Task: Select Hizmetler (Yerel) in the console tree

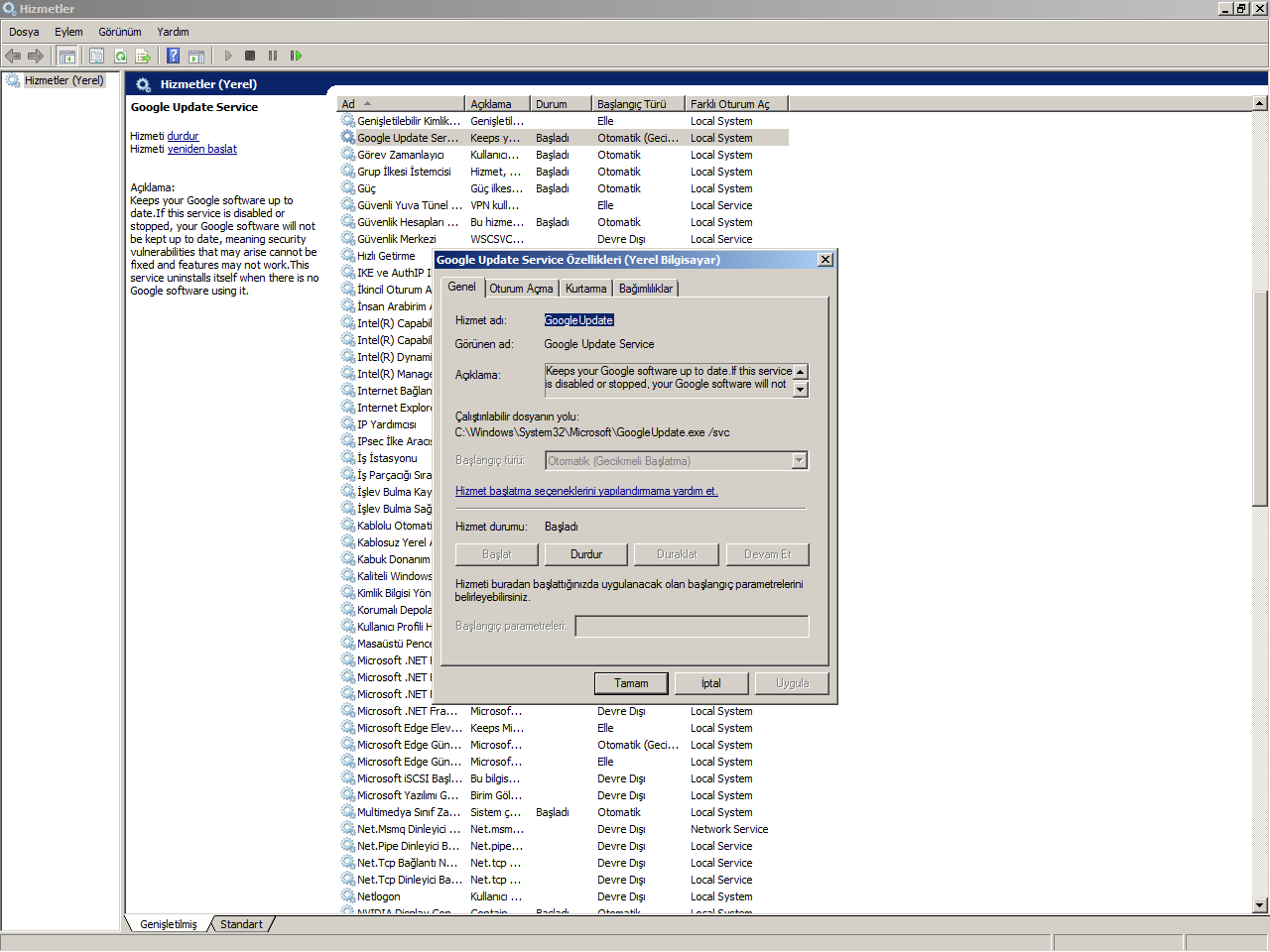Action: point(63,80)
